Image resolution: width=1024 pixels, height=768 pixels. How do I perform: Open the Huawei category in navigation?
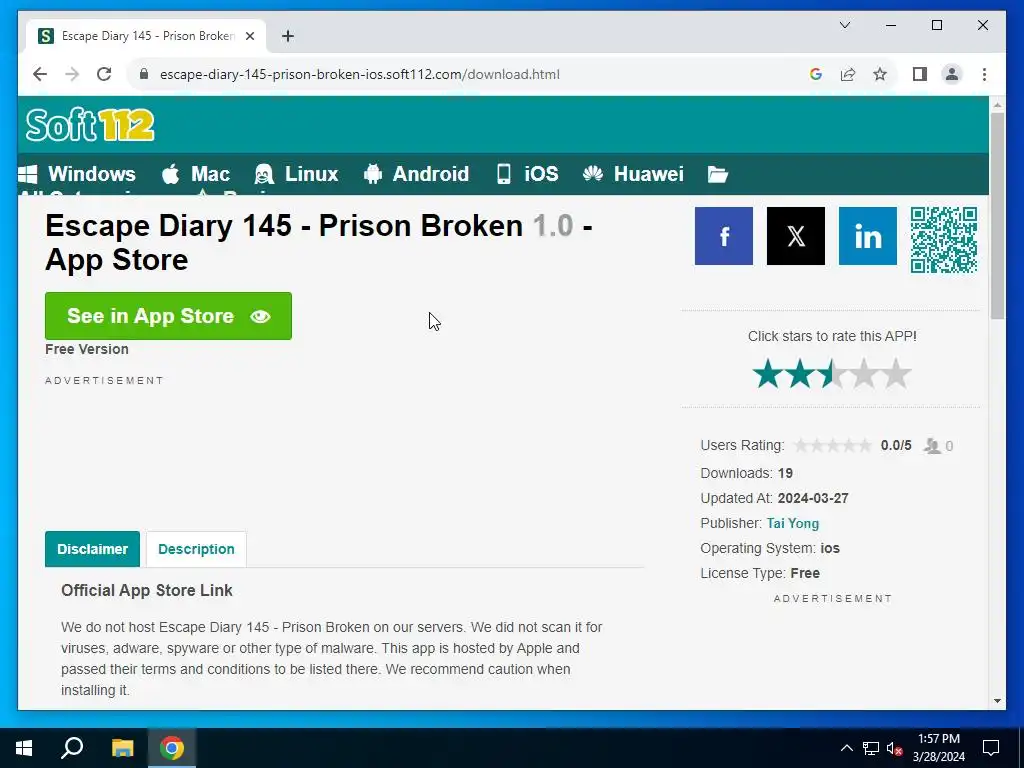coord(633,174)
